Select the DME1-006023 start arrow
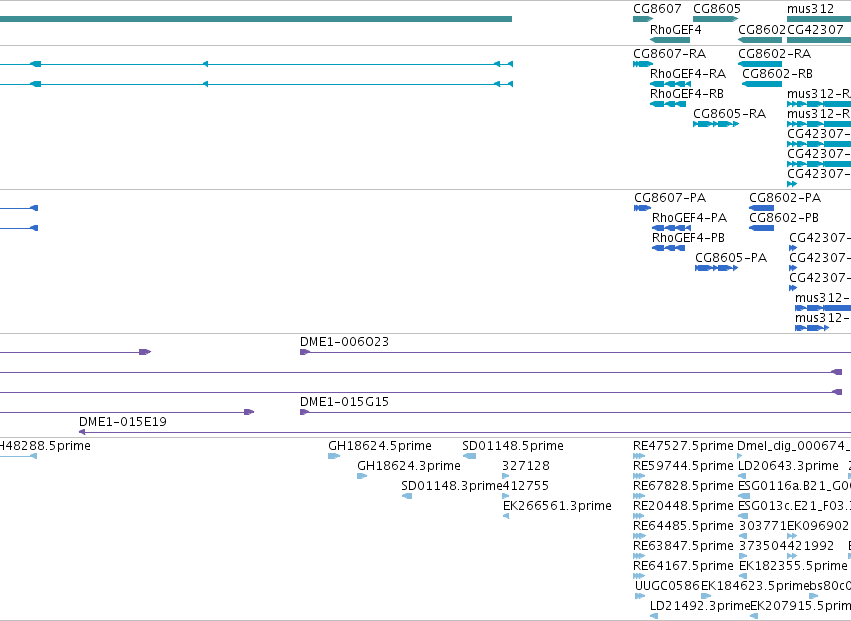Viewport: 851px width, 621px height. pyautogui.click(x=305, y=352)
